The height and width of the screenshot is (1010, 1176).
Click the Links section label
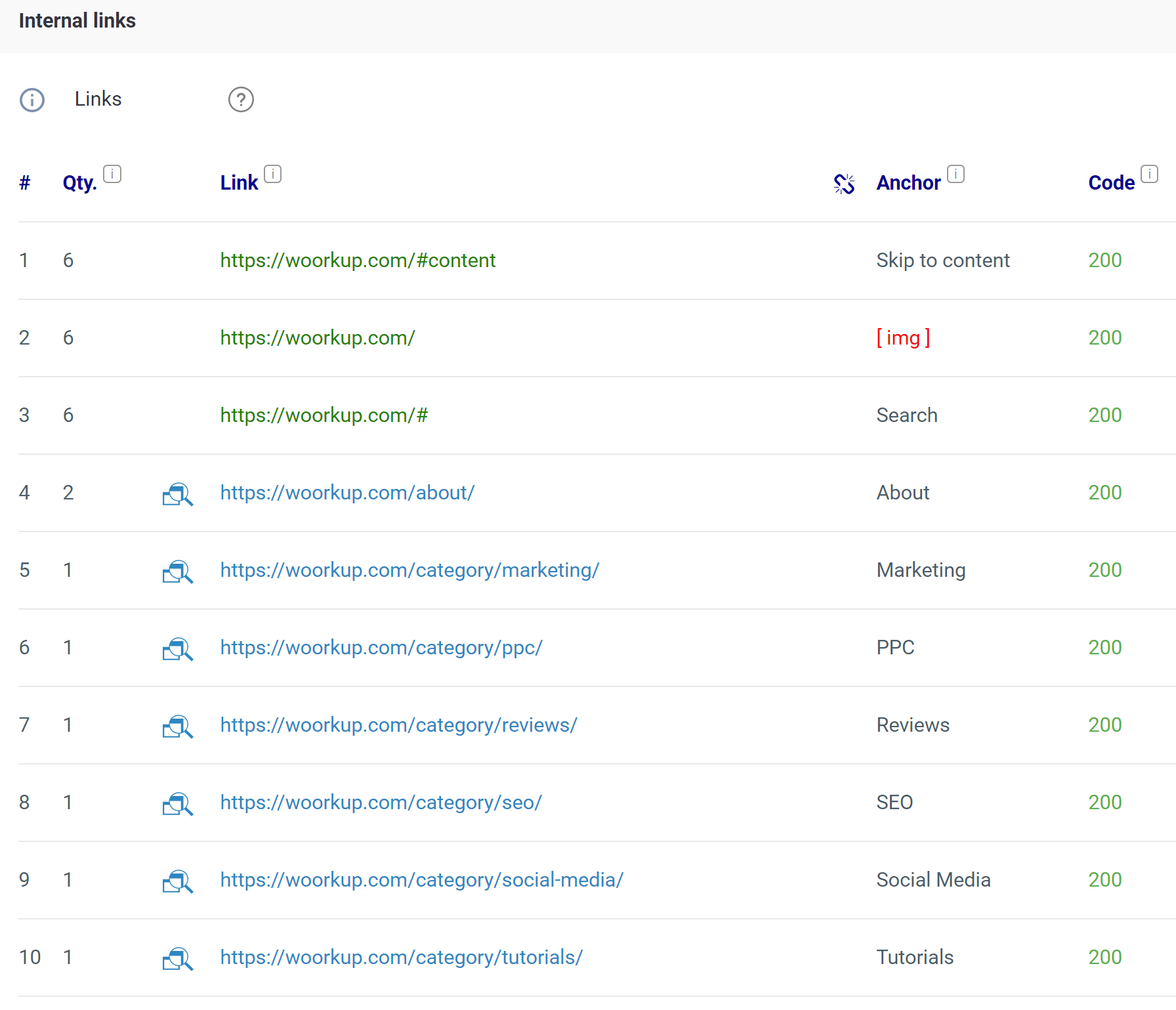[x=98, y=99]
